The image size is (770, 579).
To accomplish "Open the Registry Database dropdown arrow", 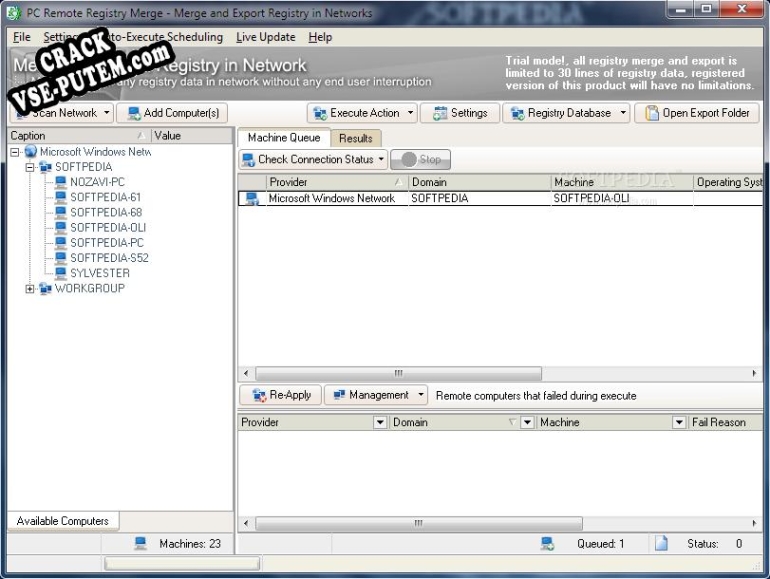I will click(623, 113).
